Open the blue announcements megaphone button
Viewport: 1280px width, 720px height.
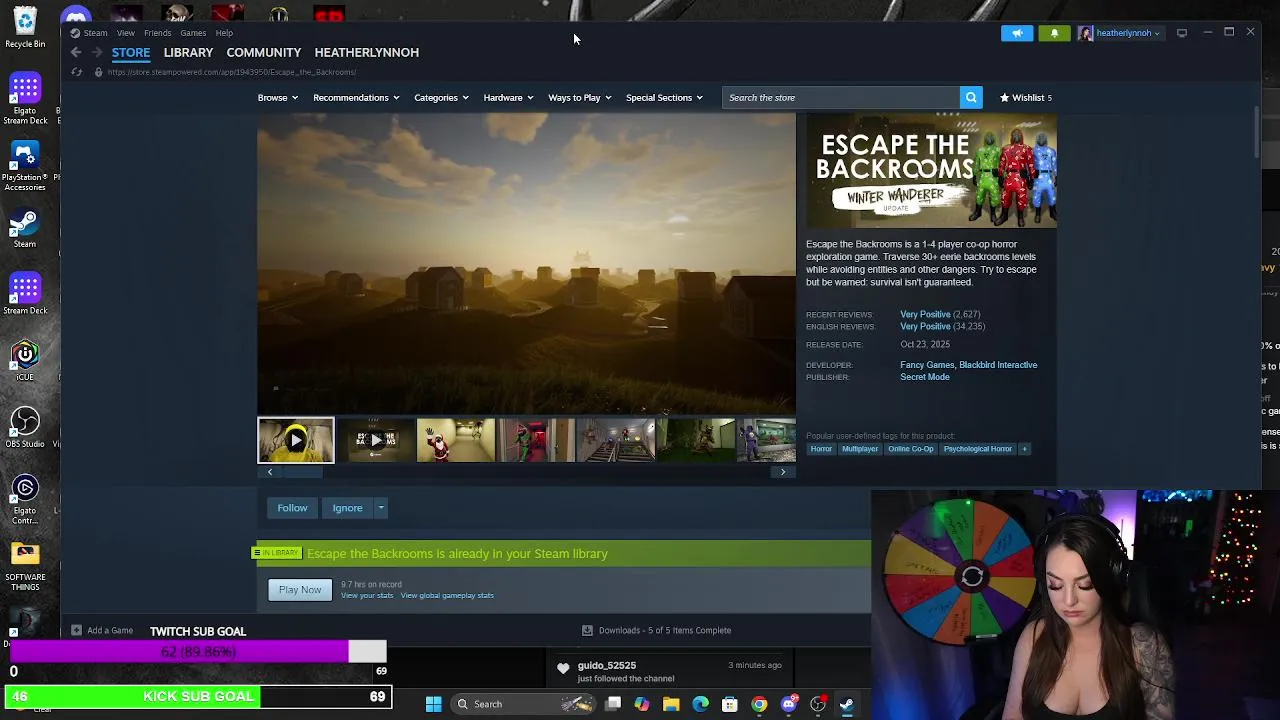click(x=1017, y=33)
